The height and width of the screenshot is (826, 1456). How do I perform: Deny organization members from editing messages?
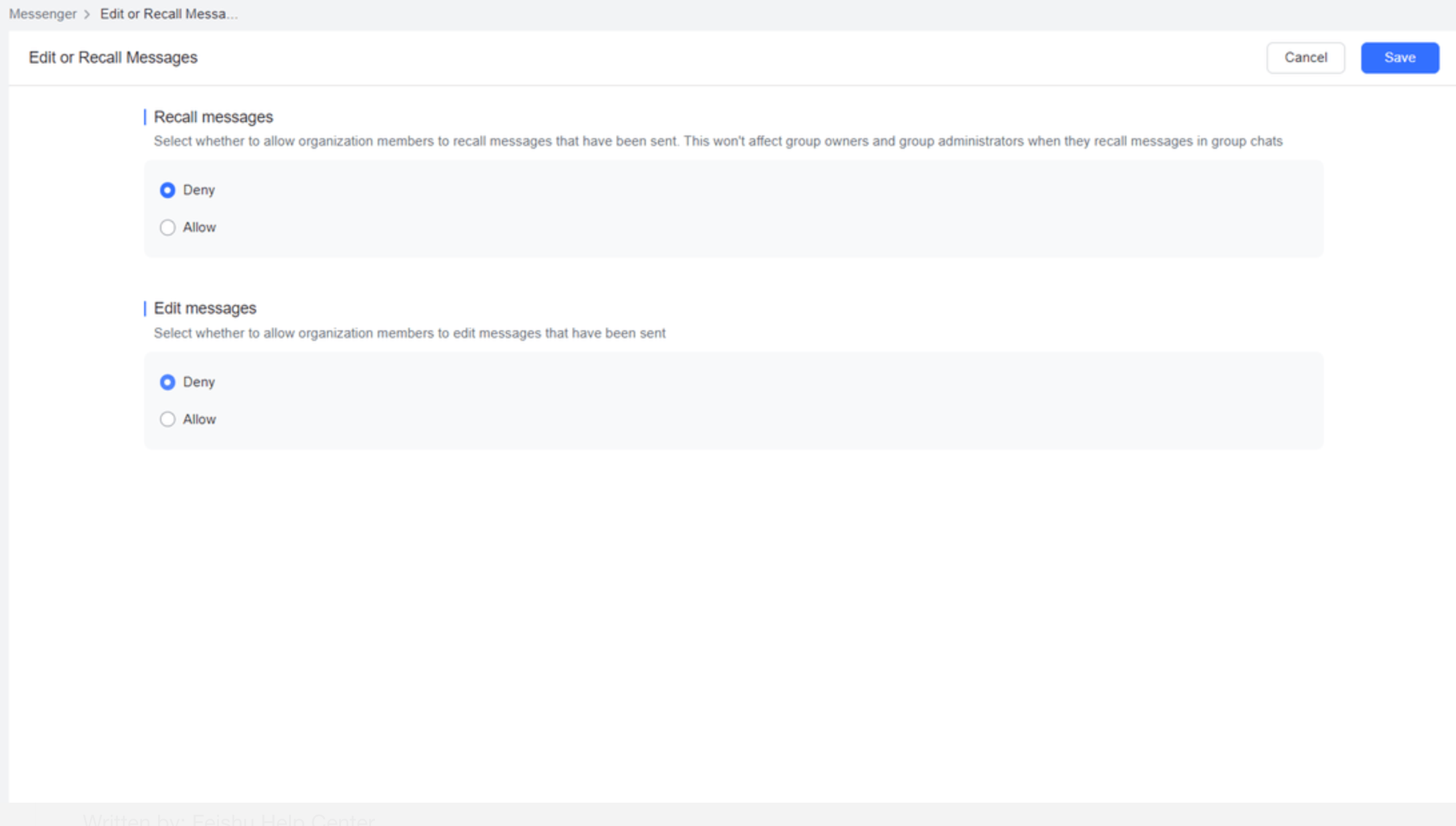(x=167, y=382)
